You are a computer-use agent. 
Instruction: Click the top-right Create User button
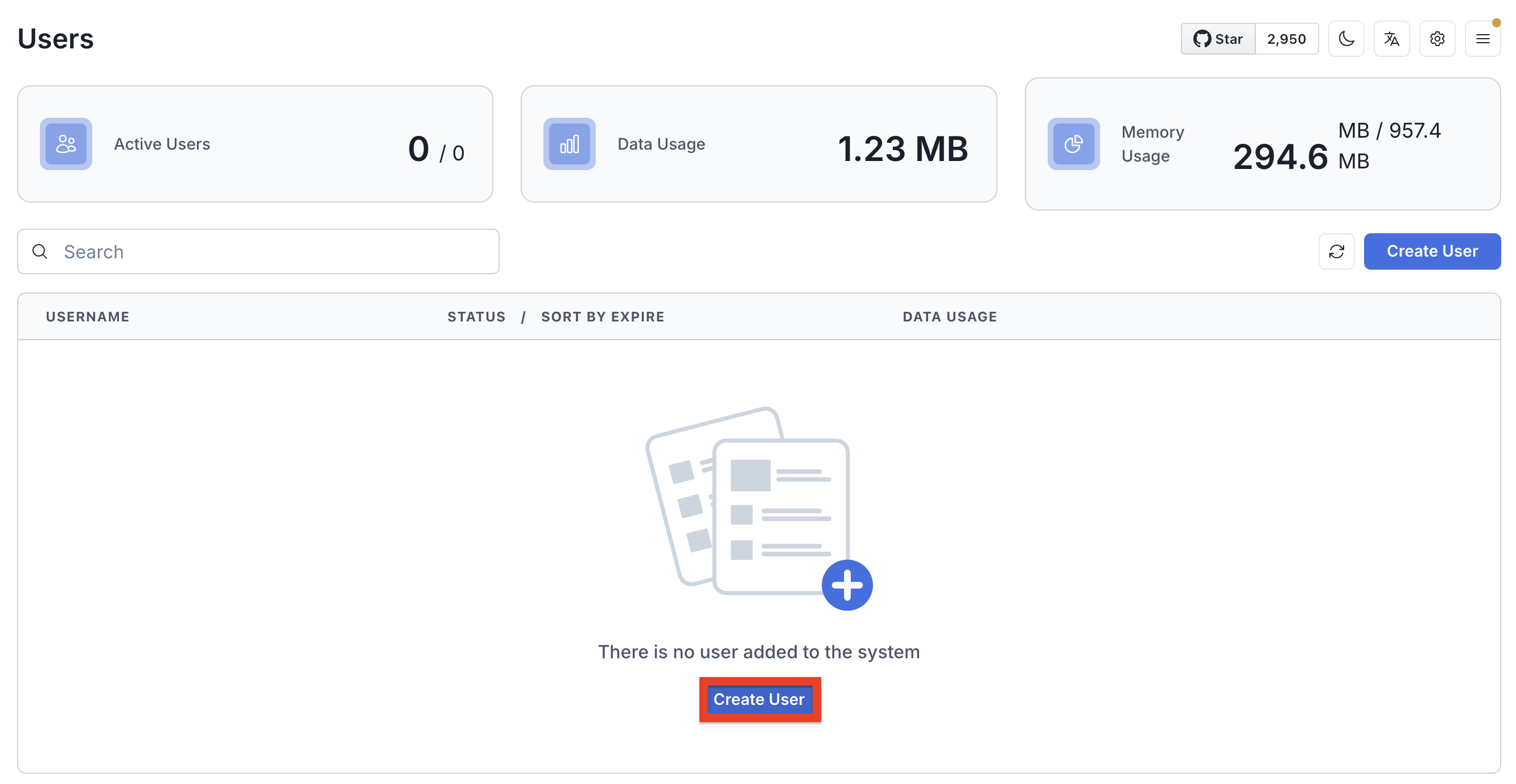(x=1432, y=251)
